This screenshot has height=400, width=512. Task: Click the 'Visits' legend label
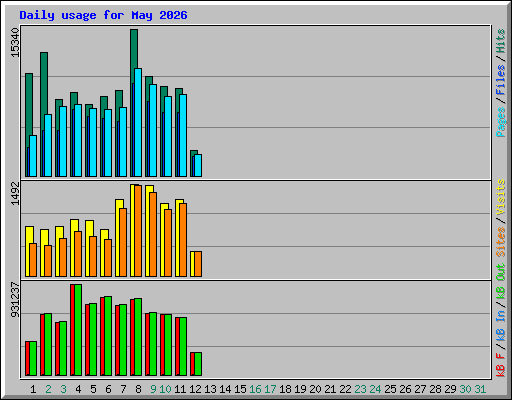coord(501,197)
